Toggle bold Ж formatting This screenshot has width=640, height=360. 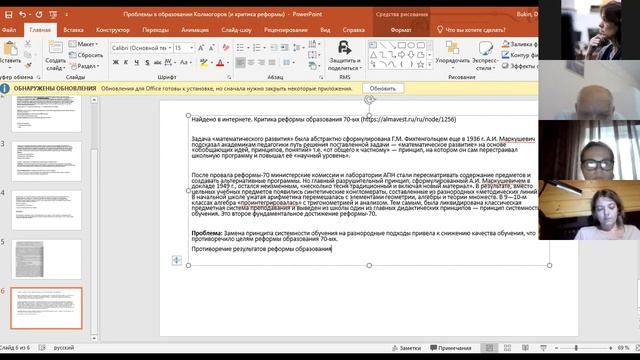tap(116, 62)
